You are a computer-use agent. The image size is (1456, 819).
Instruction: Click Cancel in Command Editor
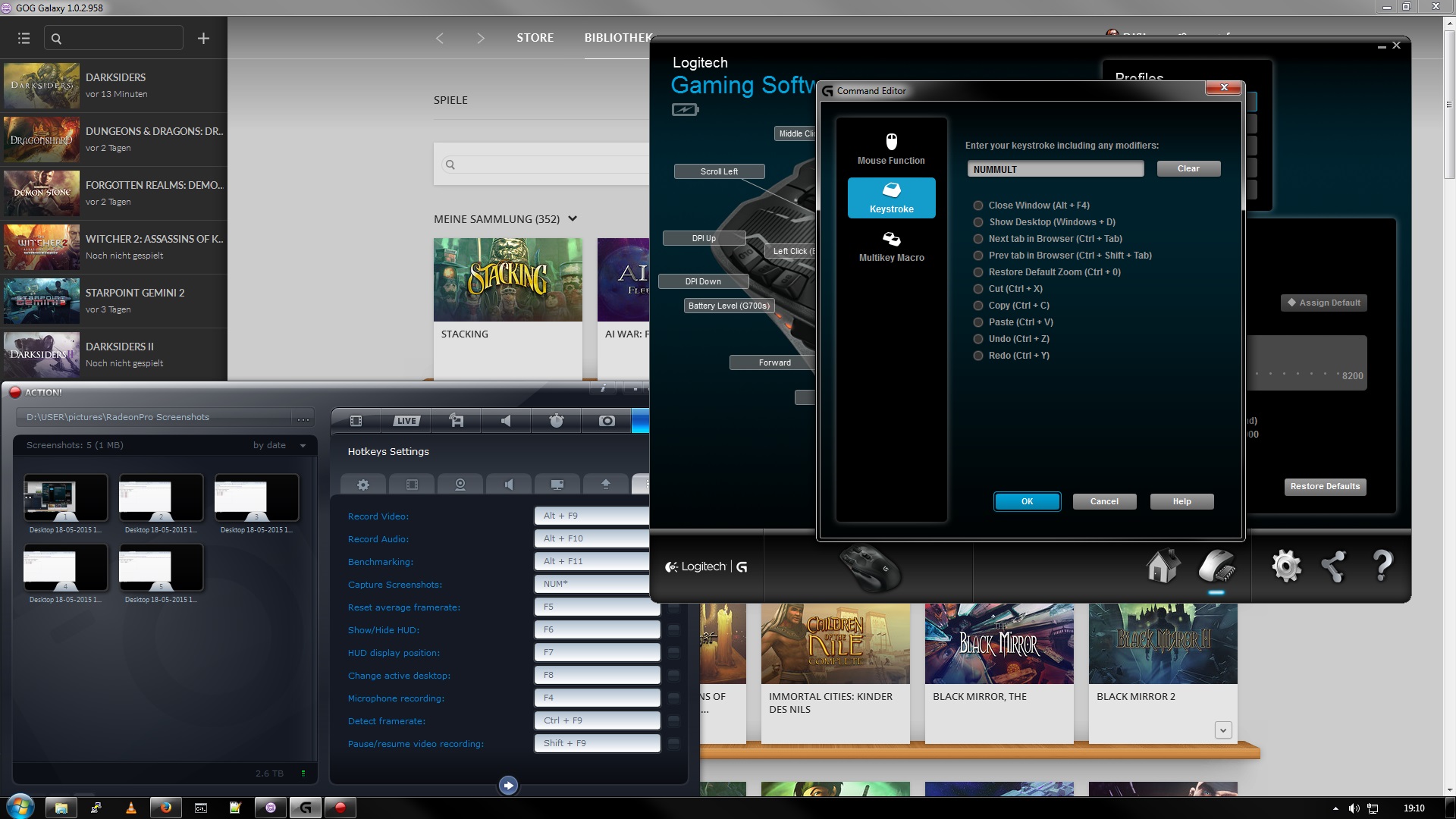(1104, 501)
